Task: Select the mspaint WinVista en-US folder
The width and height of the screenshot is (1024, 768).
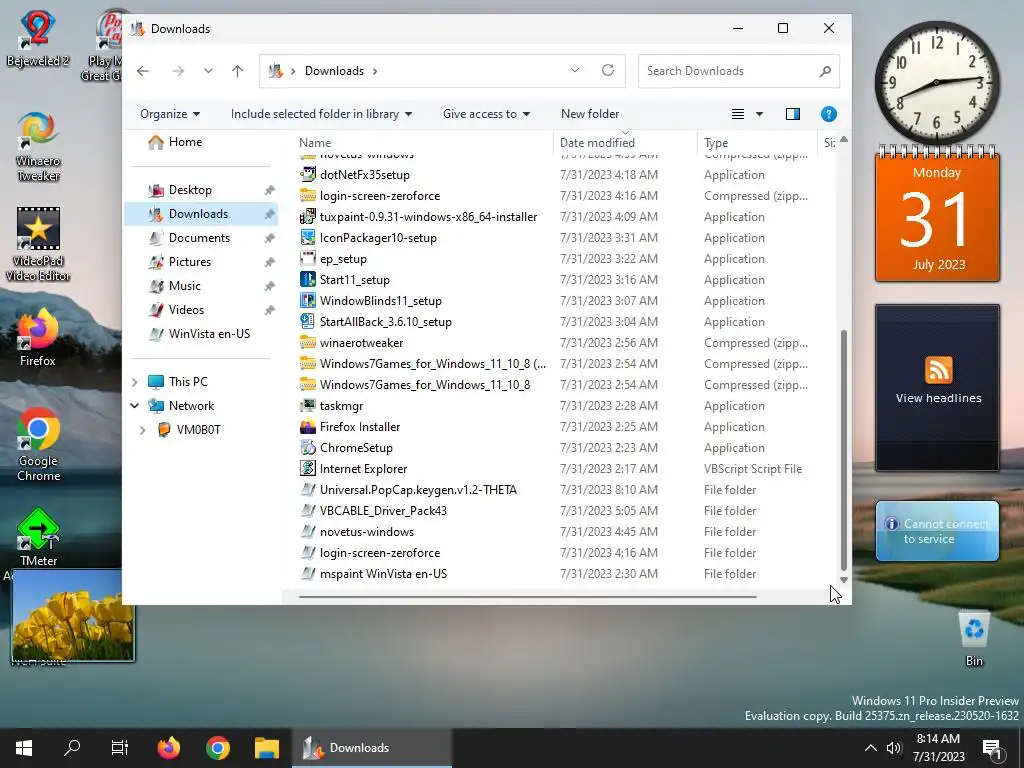Action: coord(383,574)
